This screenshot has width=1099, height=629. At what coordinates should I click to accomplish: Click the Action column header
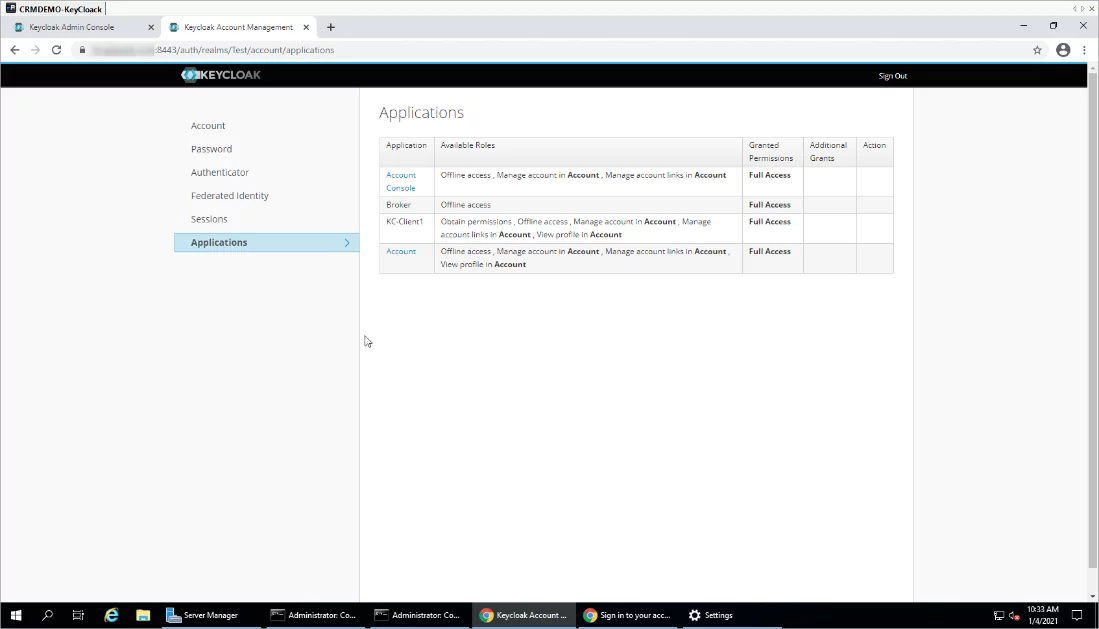tap(874, 145)
